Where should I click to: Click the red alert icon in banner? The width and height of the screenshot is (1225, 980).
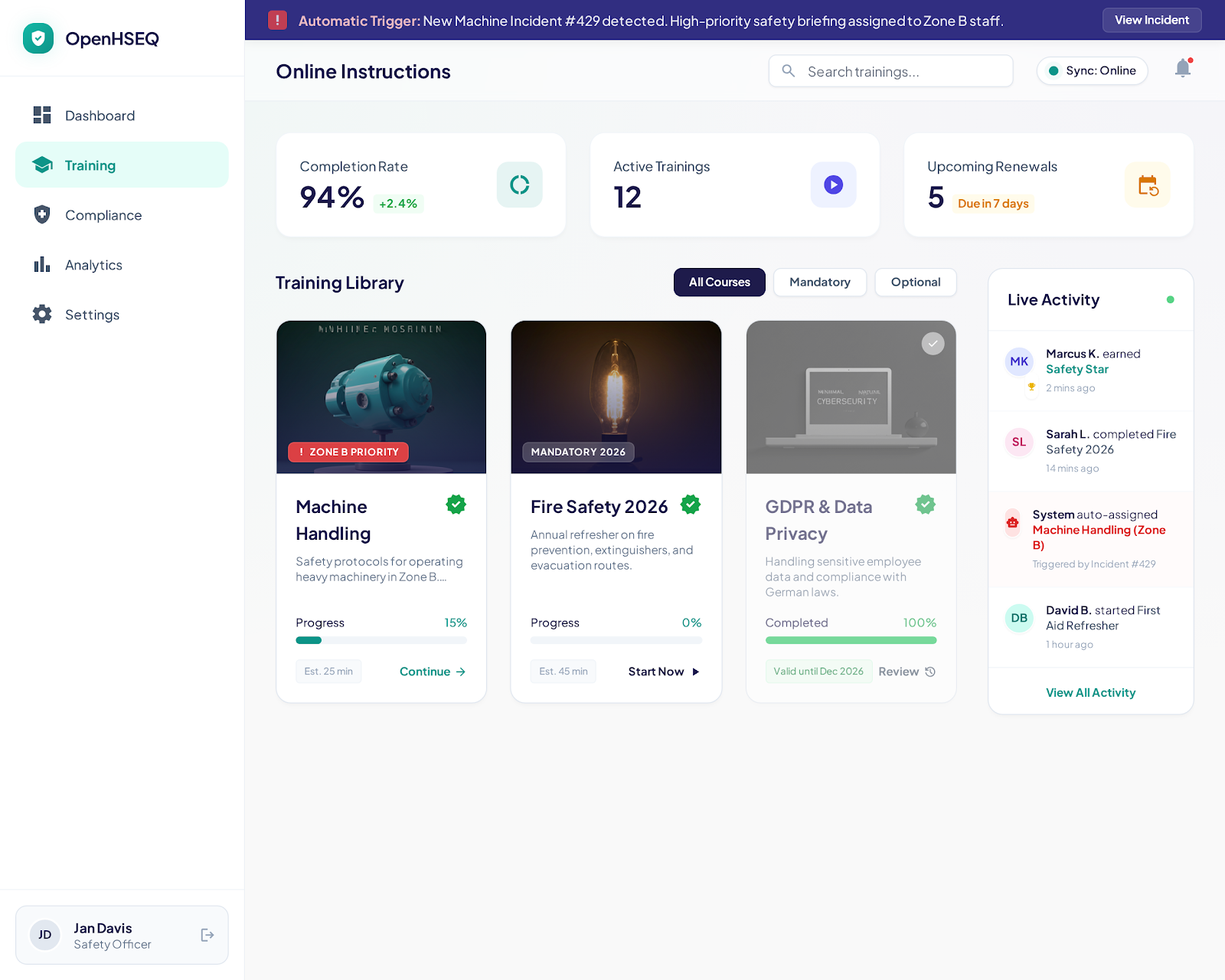pos(277,21)
